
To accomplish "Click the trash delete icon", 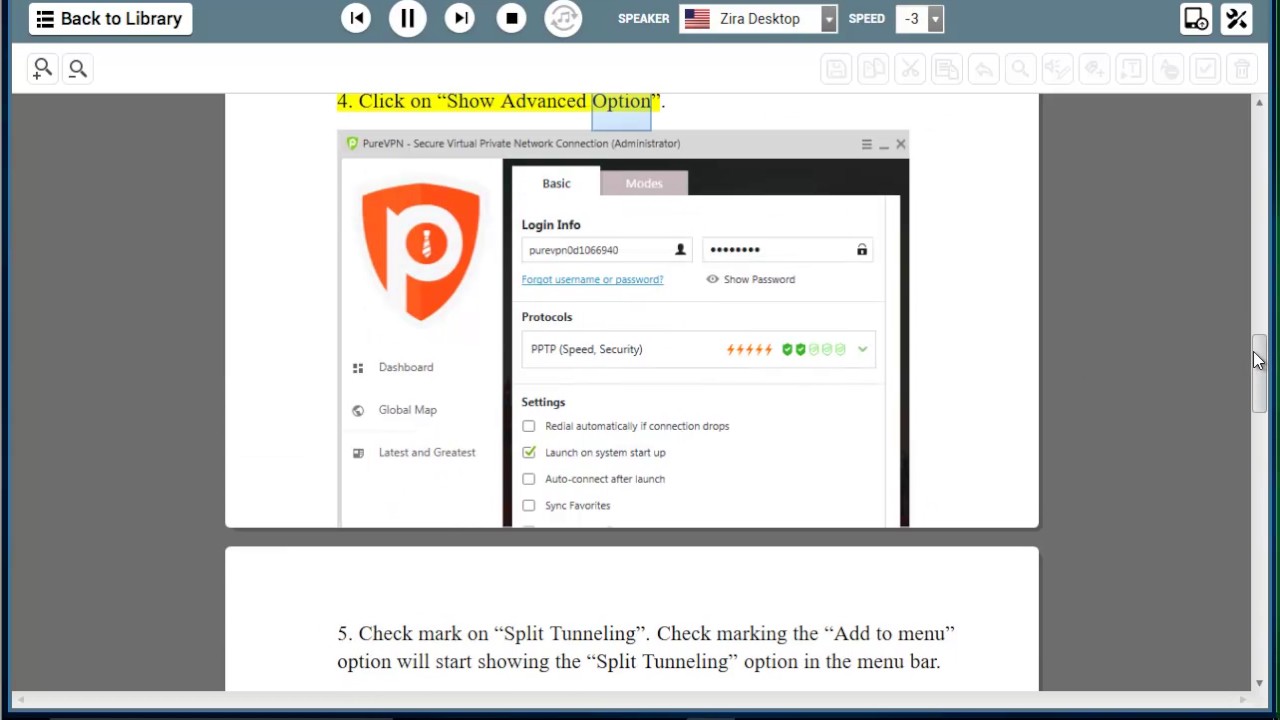I will click(1242, 69).
